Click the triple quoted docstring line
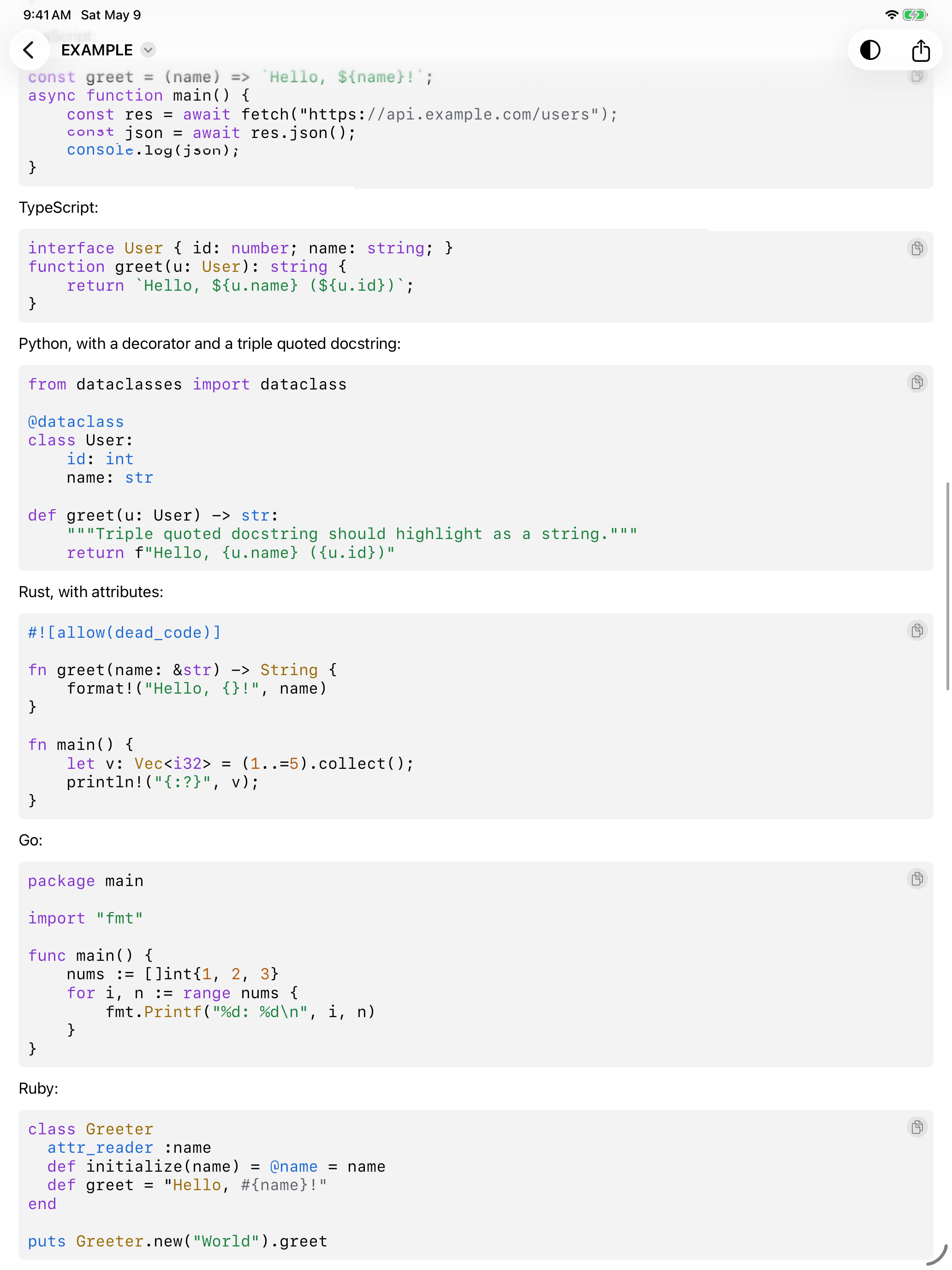The image size is (952, 1270). click(352, 534)
